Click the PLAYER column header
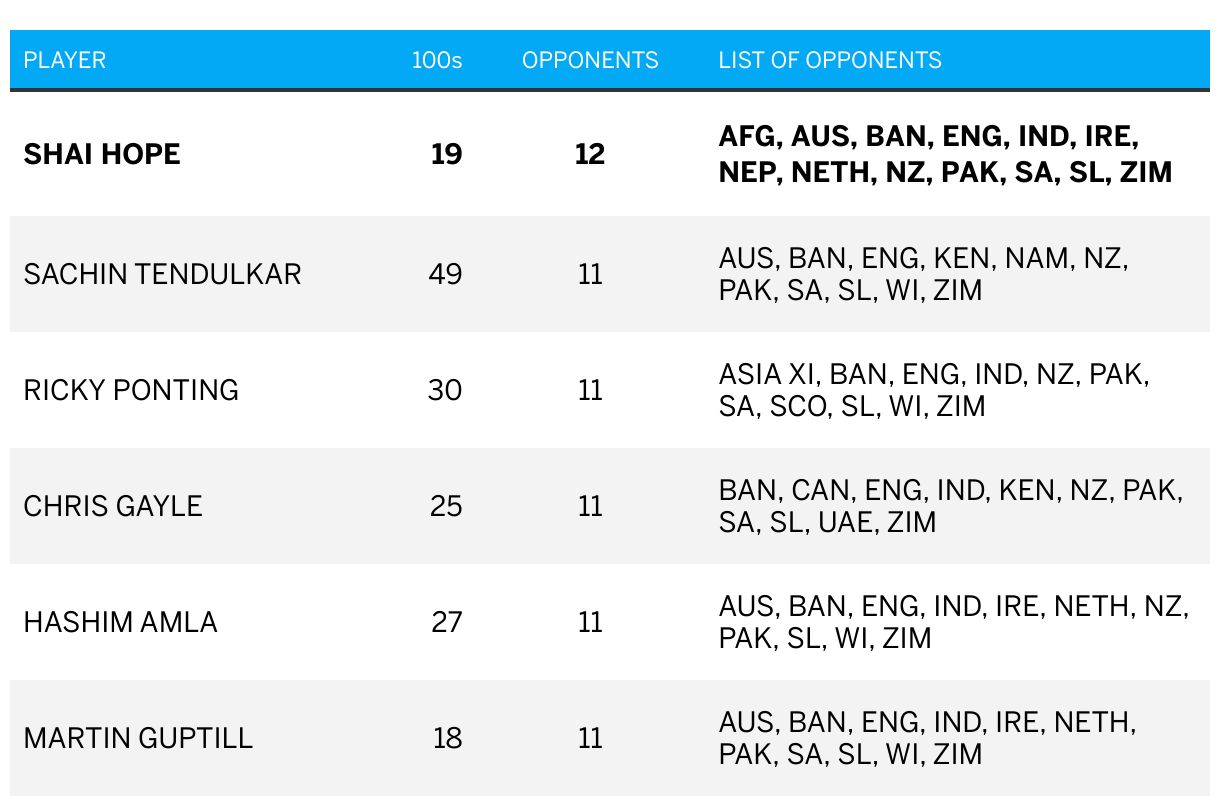The height and width of the screenshot is (806, 1220). point(65,60)
